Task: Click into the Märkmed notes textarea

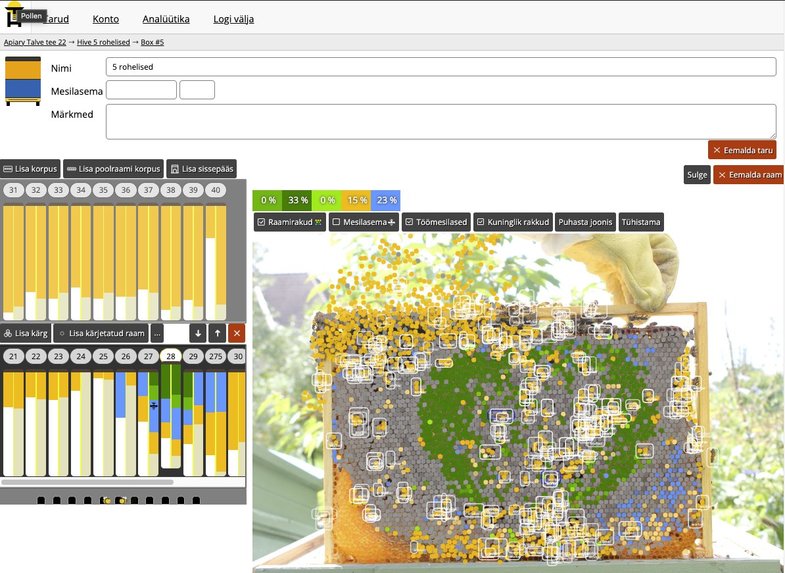Action: [441, 122]
